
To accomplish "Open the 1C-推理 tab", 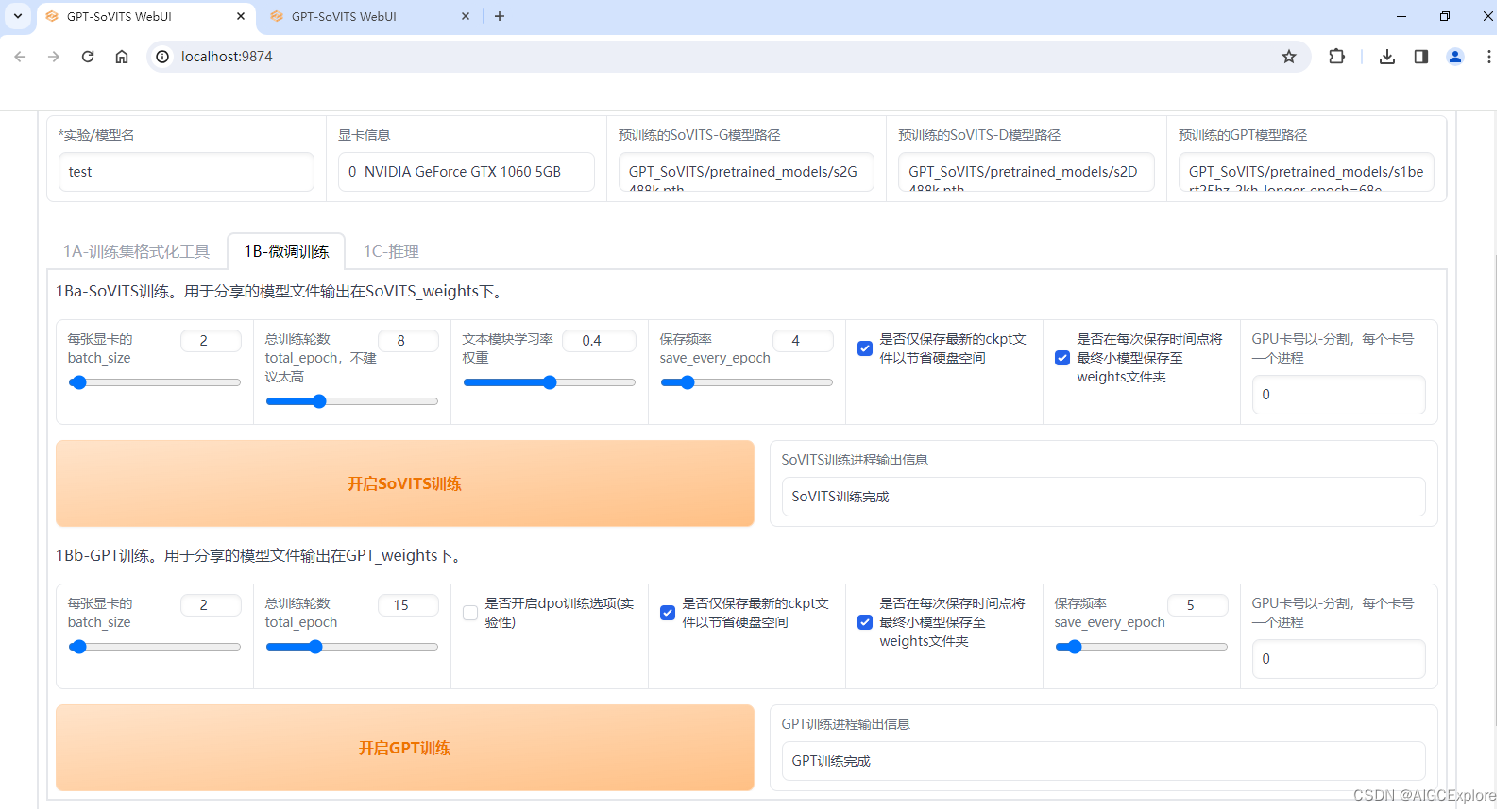I will (391, 251).
